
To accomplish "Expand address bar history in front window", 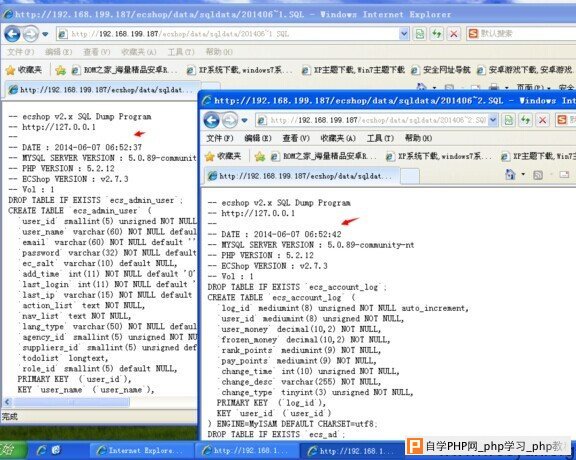I will (493, 120).
